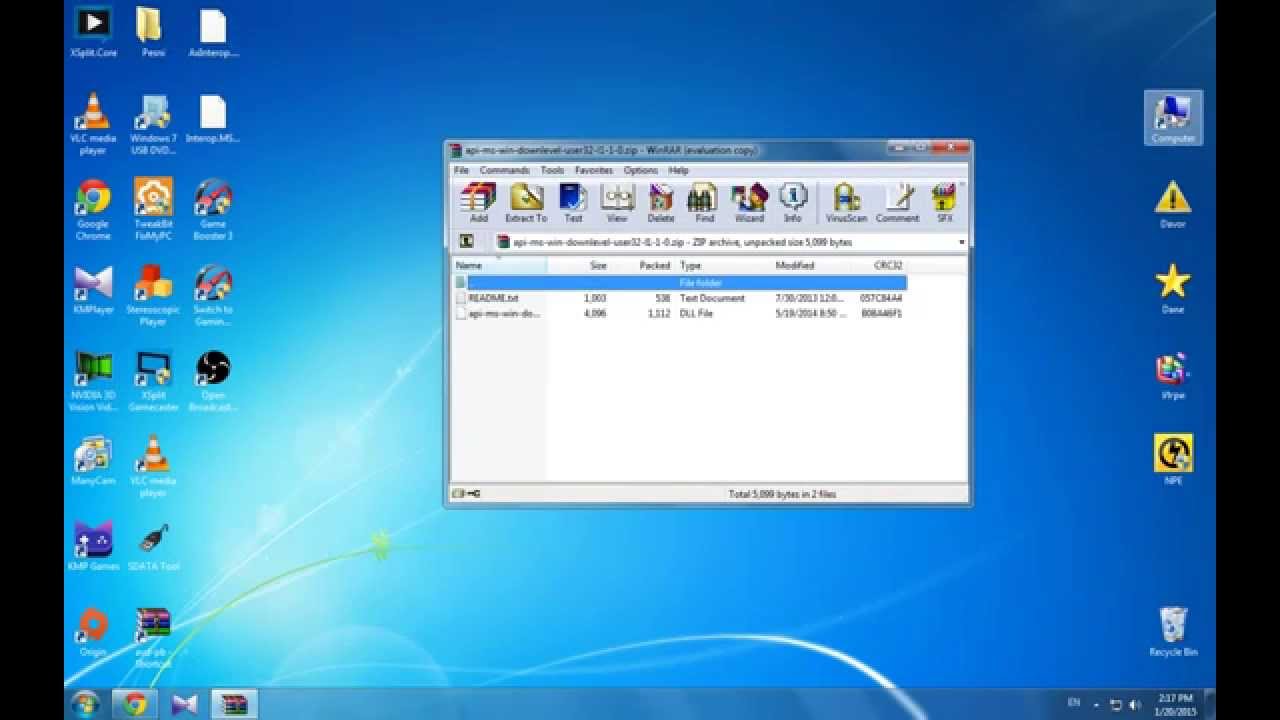Click the Text Document type cell
Viewport: 1280px width, 720px height.
[712, 298]
